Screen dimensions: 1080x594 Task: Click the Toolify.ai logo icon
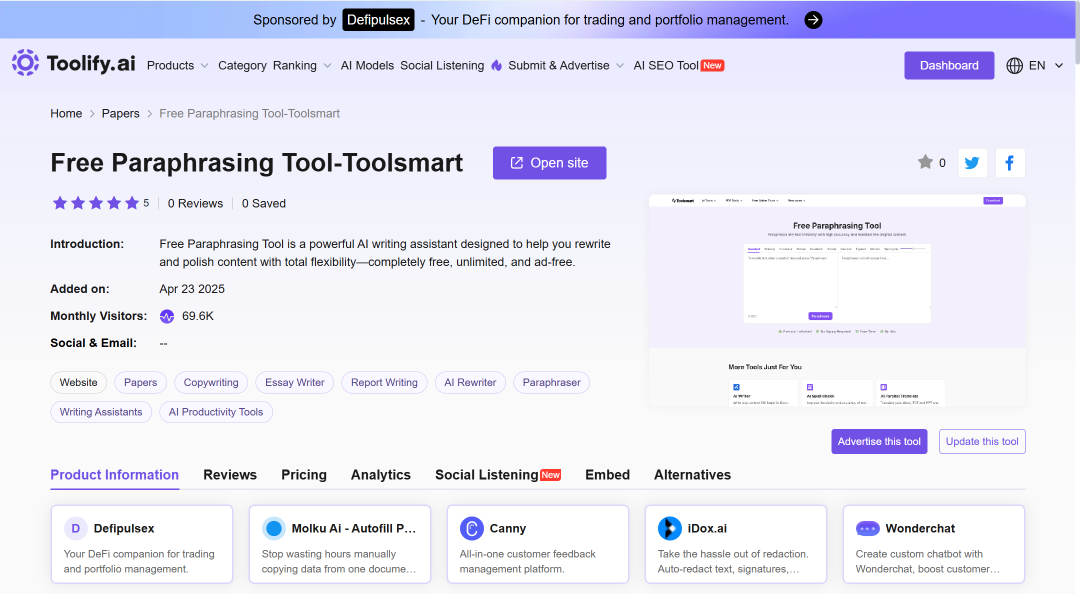pos(25,63)
